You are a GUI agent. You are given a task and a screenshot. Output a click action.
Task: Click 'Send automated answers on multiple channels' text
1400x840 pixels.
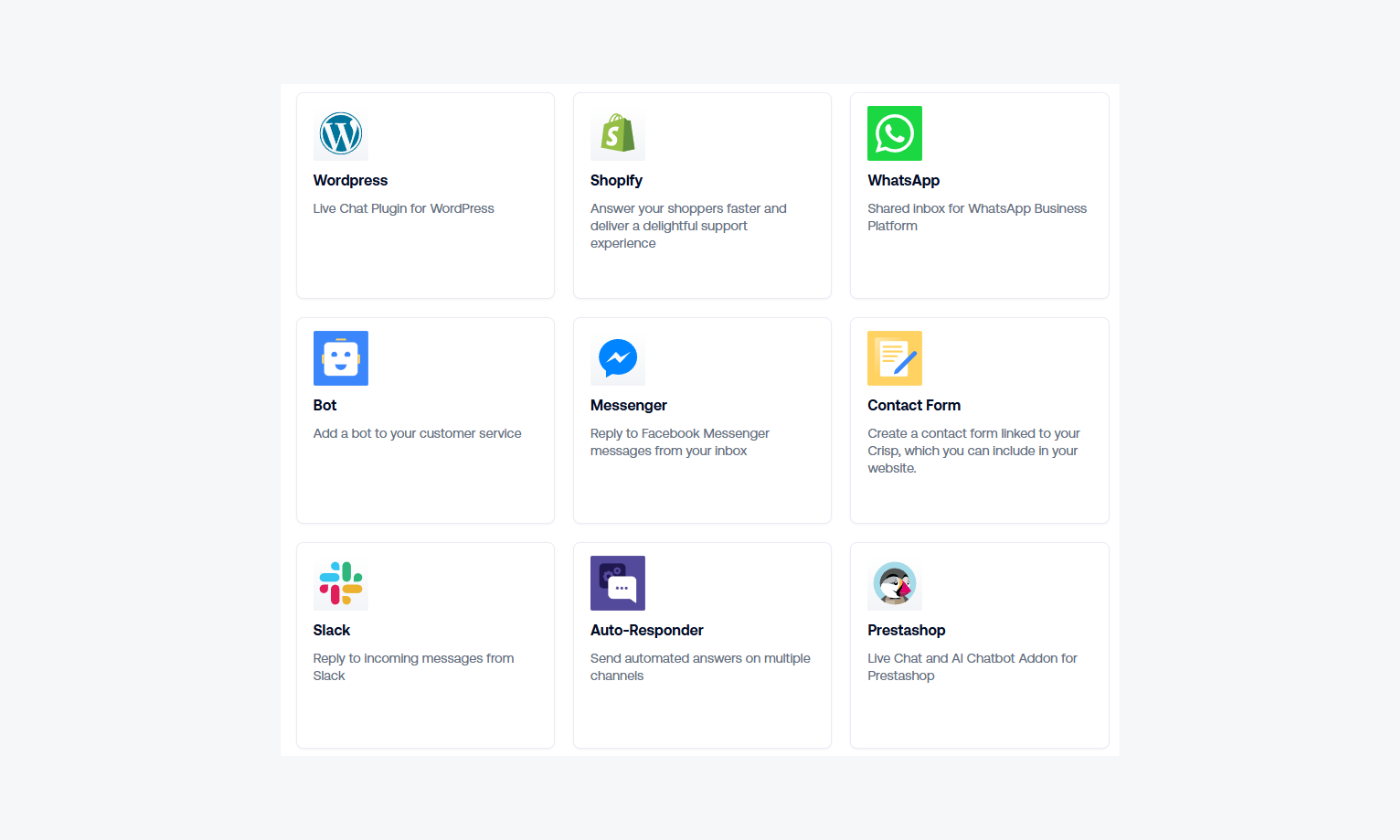(700, 667)
